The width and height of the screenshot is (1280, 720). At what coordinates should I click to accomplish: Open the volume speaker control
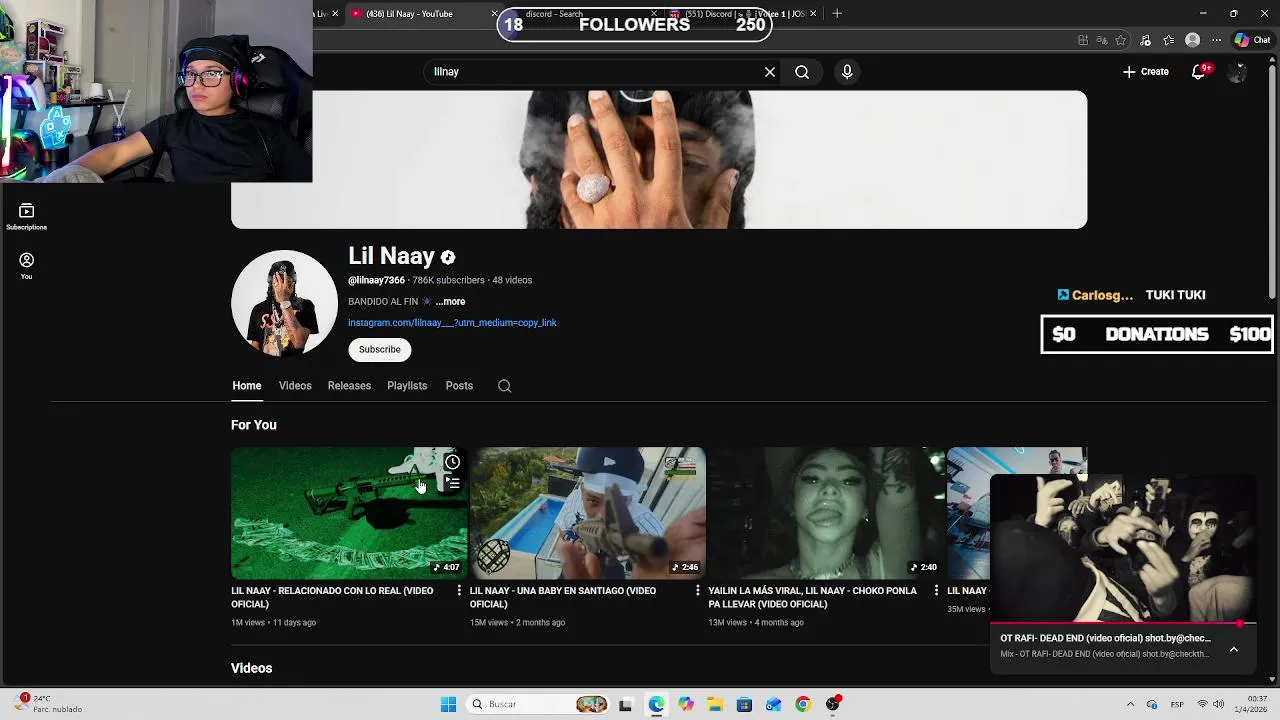[x=1219, y=704]
